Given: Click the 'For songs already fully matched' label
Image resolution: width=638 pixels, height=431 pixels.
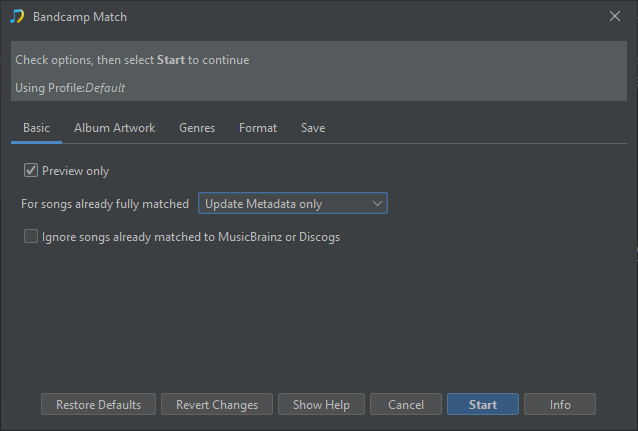Looking at the screenshot, I should click(x=105, y=203).
